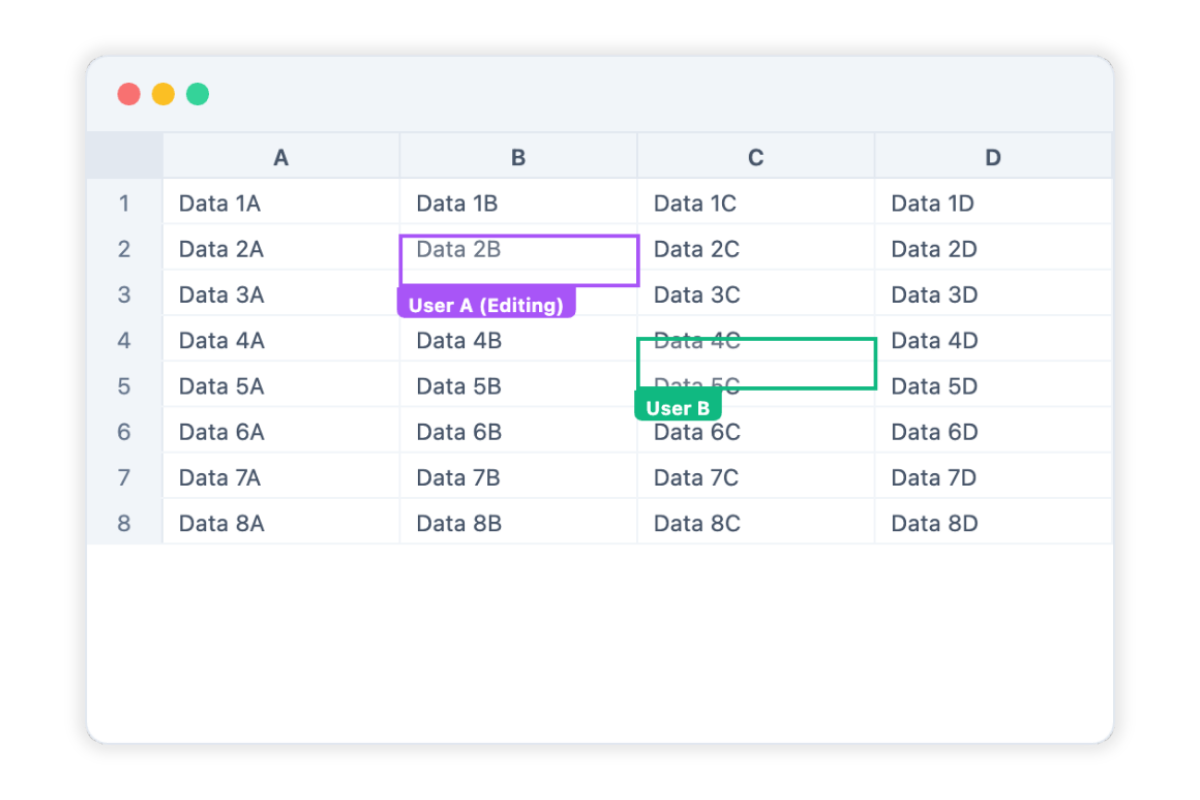Select row 1 header
Screen dimensions: 1200x800
point(125,203)
